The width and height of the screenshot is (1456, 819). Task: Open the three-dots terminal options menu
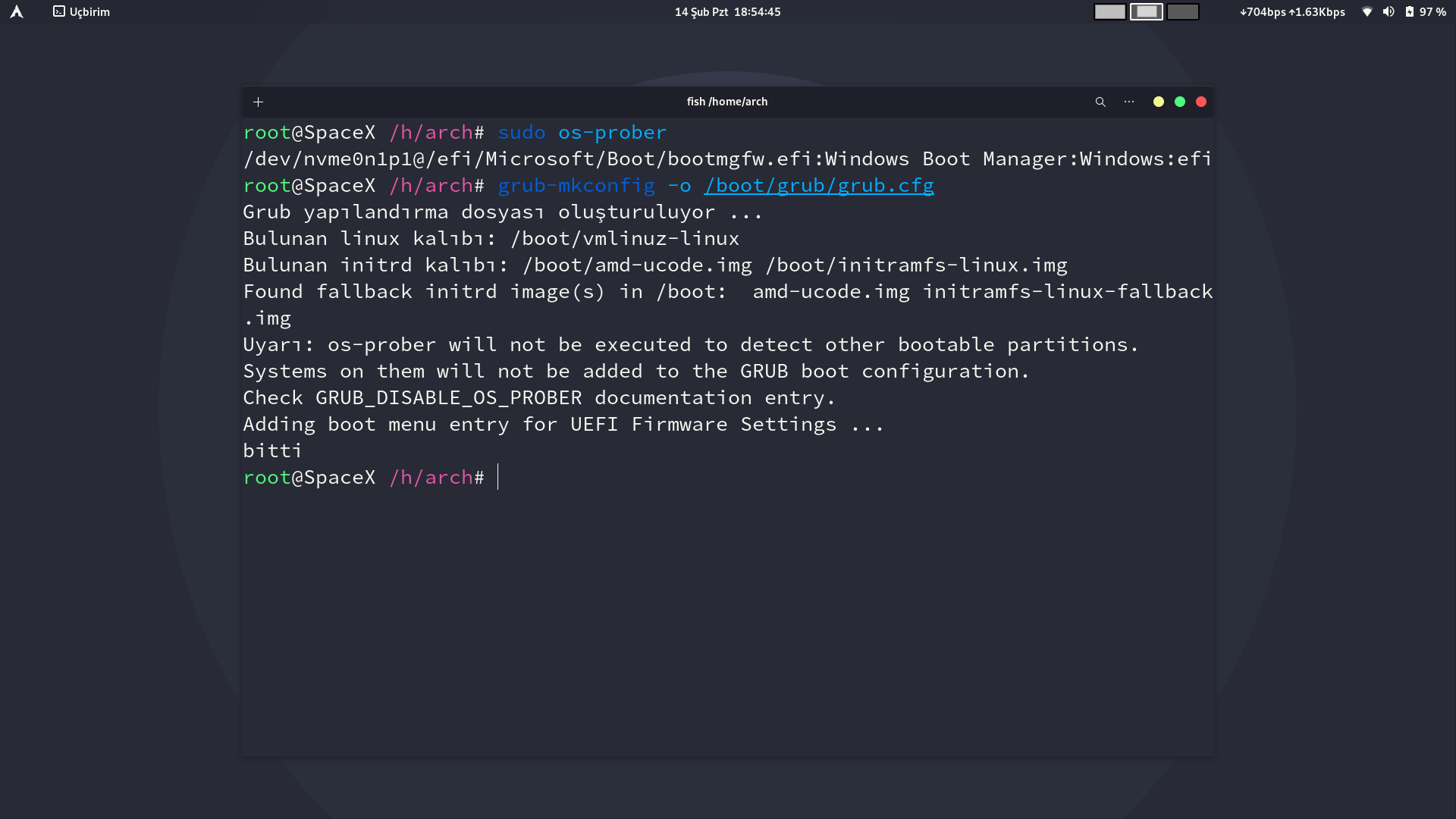pos(1129,102)
